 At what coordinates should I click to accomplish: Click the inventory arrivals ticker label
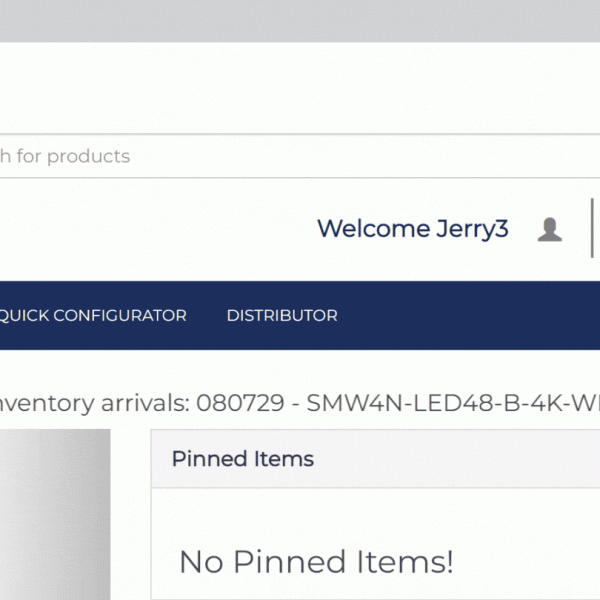coord(95,404)
